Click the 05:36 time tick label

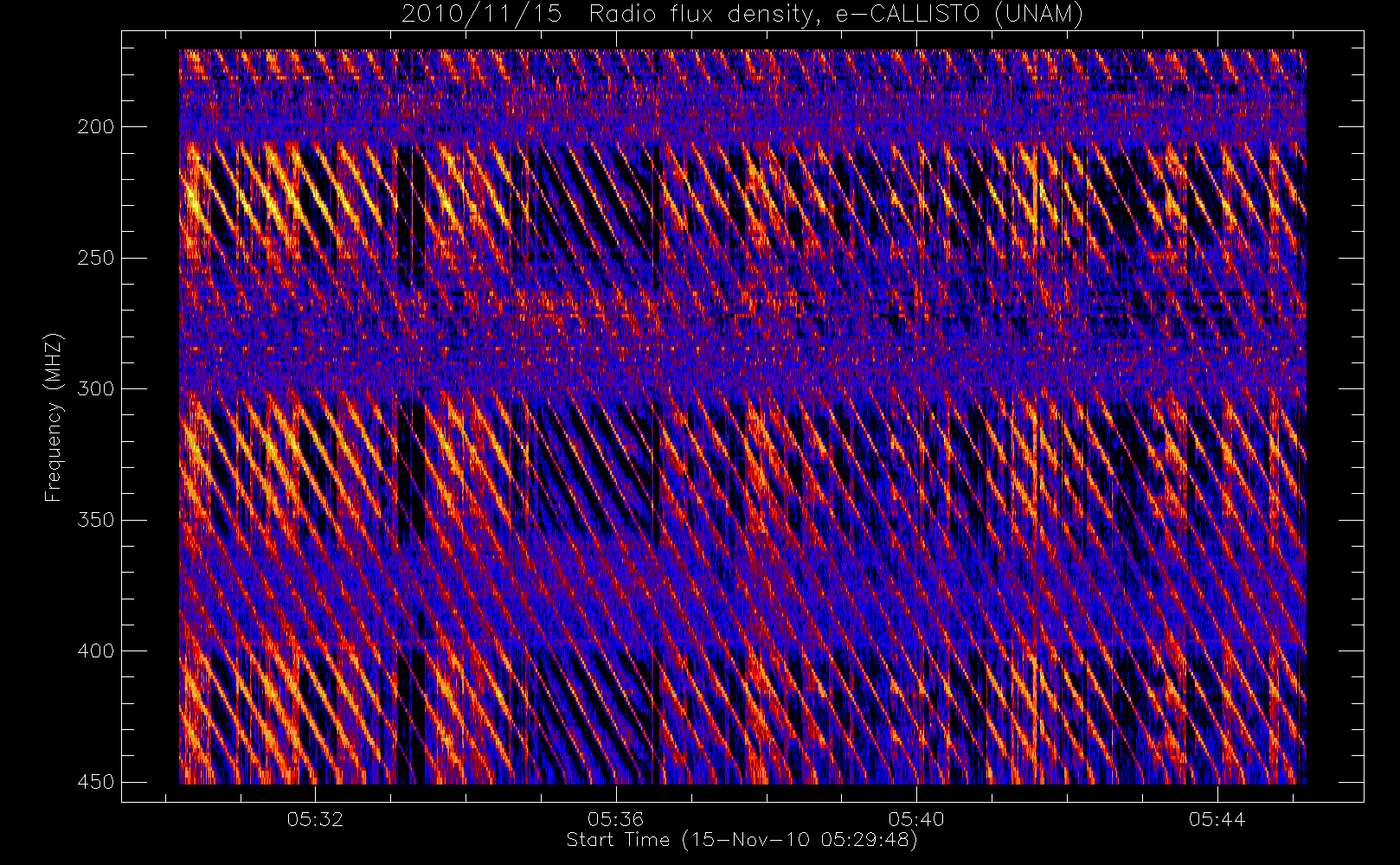[616, 819]
